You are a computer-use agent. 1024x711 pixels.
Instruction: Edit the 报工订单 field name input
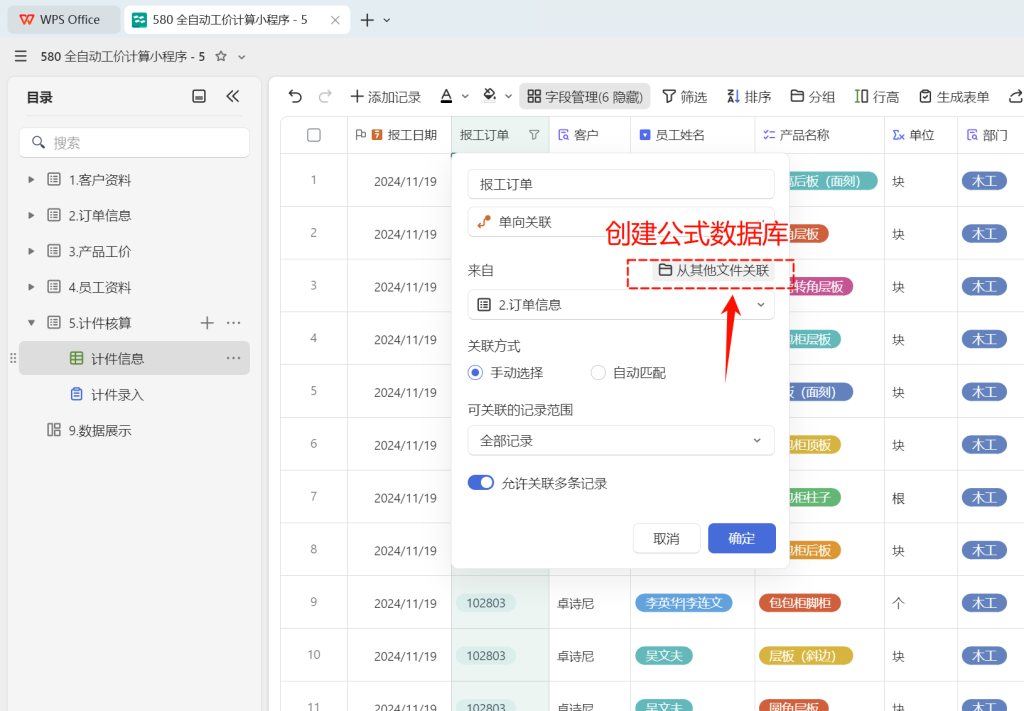(621, 184)
